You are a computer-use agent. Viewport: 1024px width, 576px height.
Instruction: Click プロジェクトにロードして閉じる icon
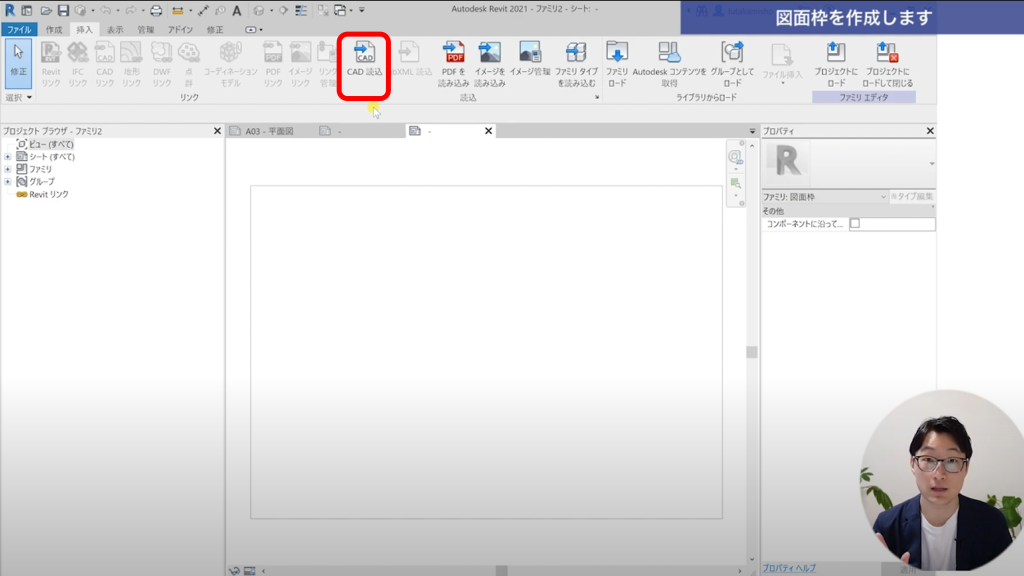click(x=887, y=54)
